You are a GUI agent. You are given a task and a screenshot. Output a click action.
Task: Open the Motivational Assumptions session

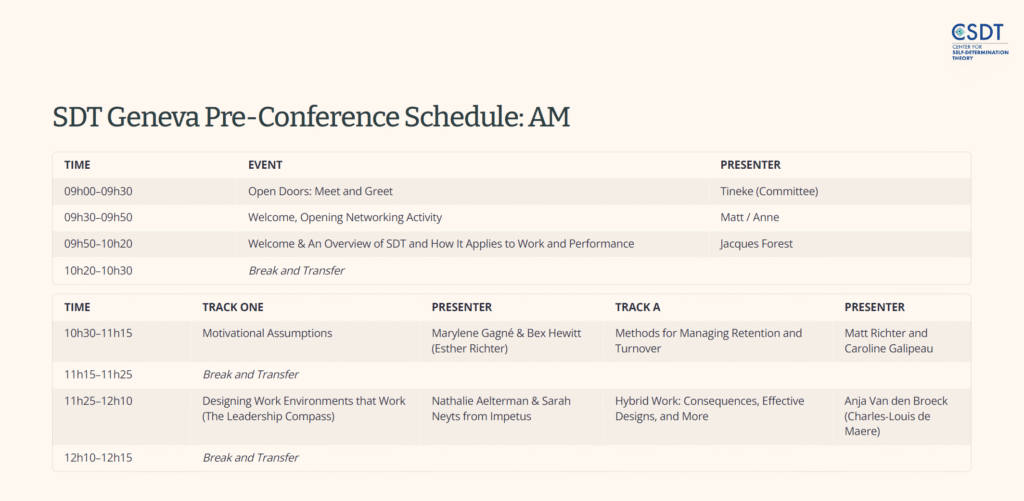point(267,333)
